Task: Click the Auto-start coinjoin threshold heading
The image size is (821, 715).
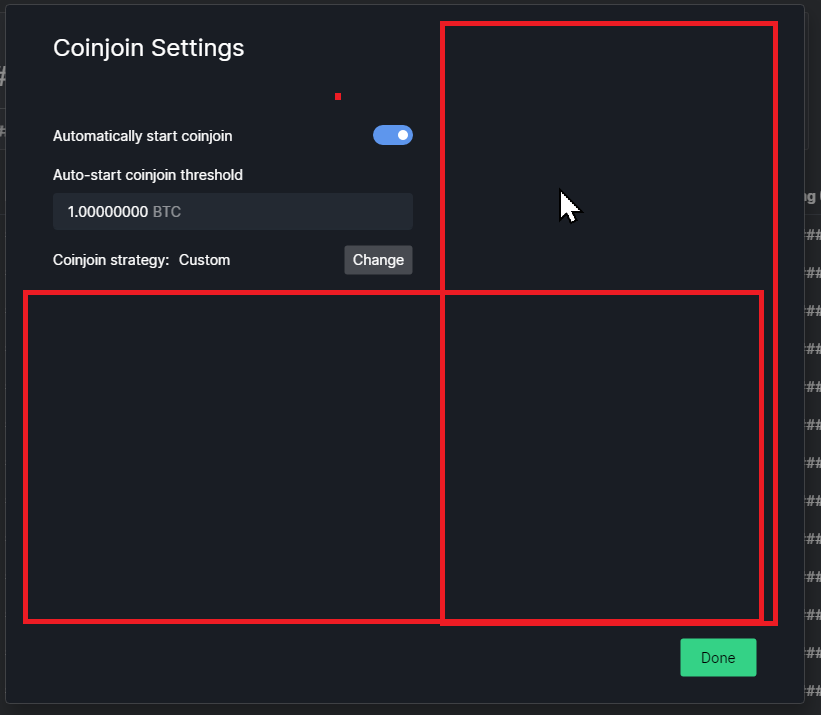Action: 147,174
